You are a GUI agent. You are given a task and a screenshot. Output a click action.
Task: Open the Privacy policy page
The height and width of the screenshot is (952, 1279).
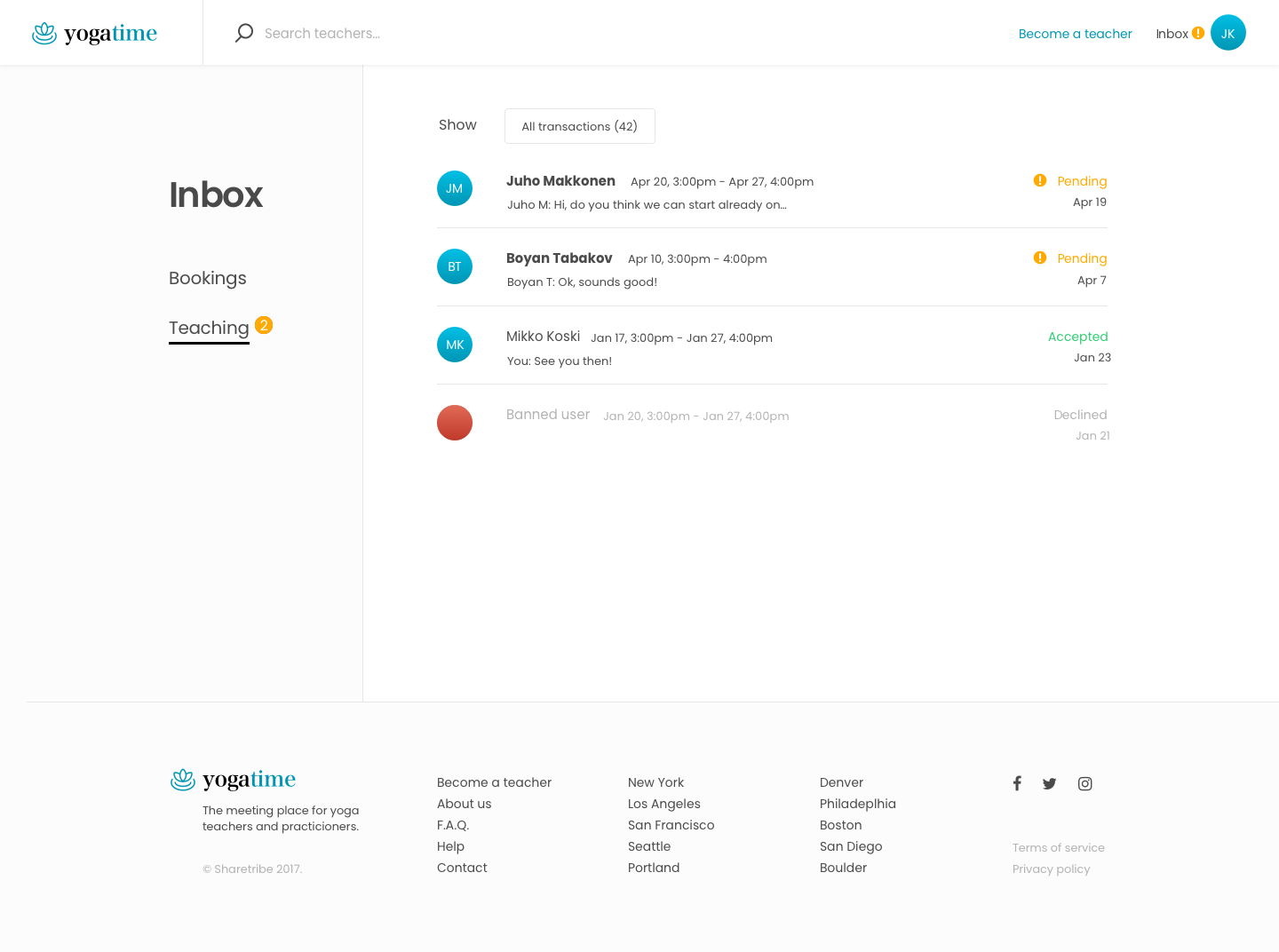pyautogui.click(x=1051, y=869)
